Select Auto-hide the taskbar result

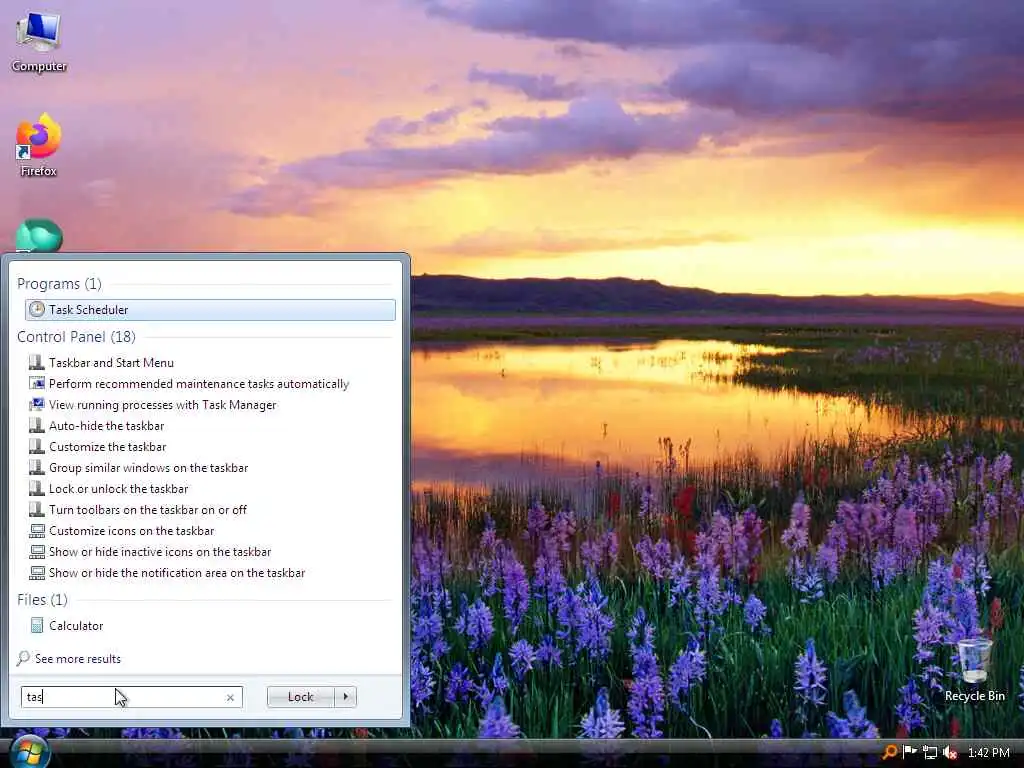pyautogui.click(x=106, y=425)
